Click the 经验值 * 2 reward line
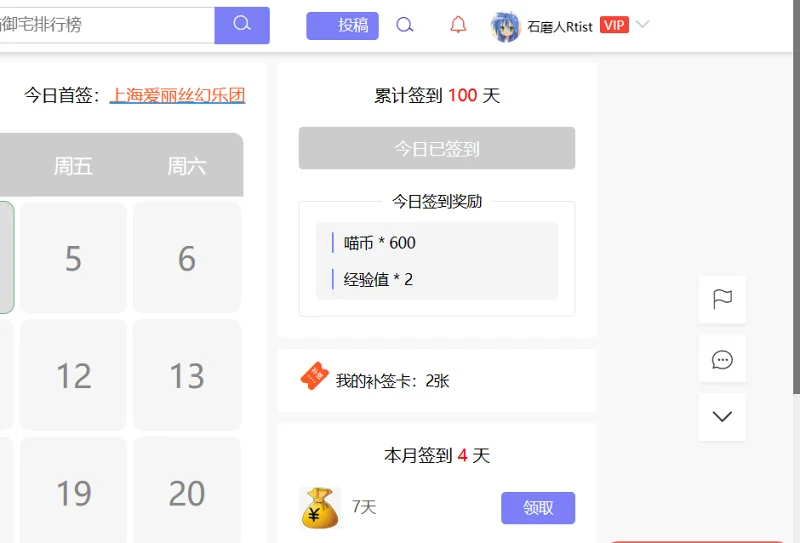 click(x=378, y=280)
